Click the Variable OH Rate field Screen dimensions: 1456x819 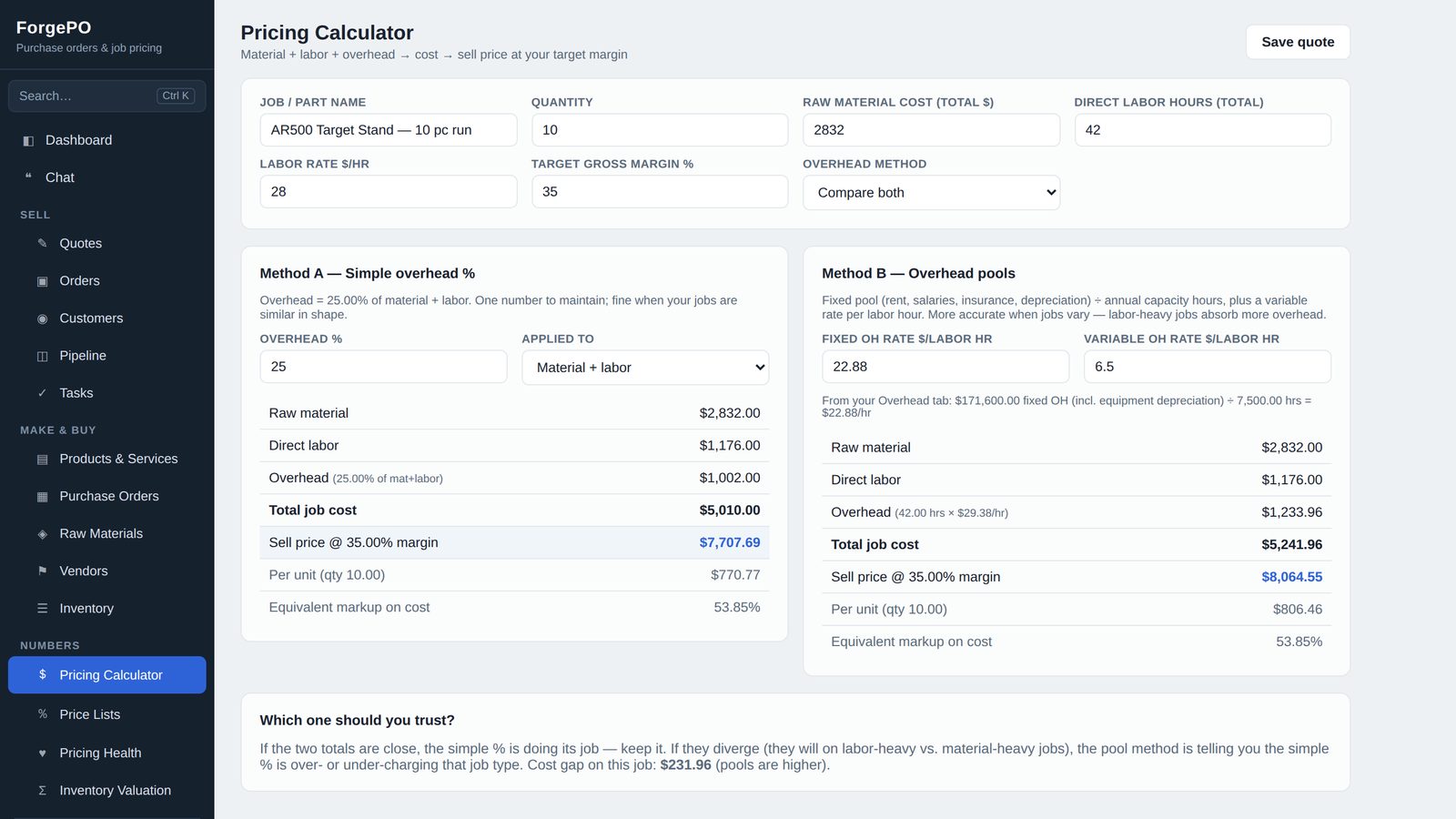[x=1208, y=367]
